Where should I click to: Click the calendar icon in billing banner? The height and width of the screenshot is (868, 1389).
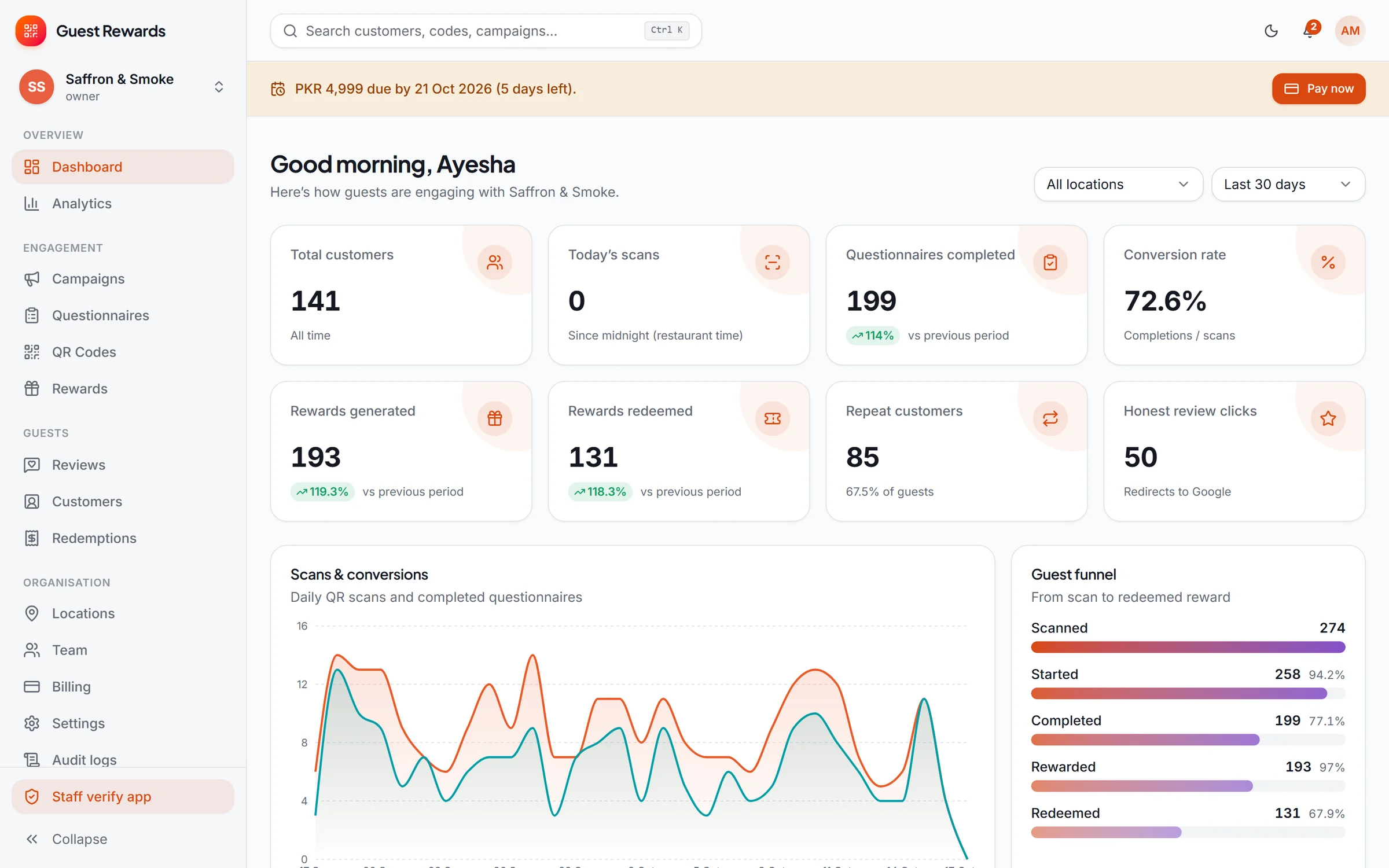tap(278, 89)
